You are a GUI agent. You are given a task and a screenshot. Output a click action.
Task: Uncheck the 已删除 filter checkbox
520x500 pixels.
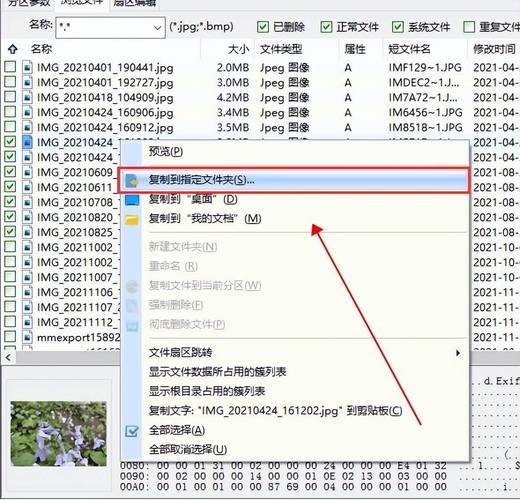tap(263, 27)
